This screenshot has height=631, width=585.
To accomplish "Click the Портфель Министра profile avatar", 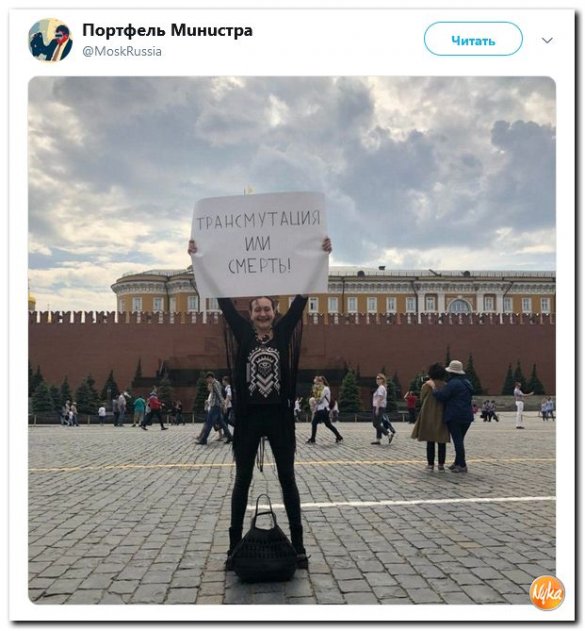I will tap(50, 40).
